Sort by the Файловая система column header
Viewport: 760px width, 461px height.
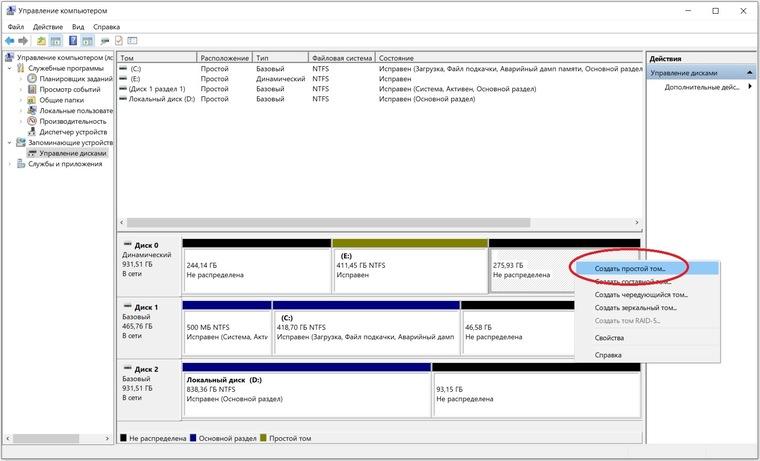342,58
